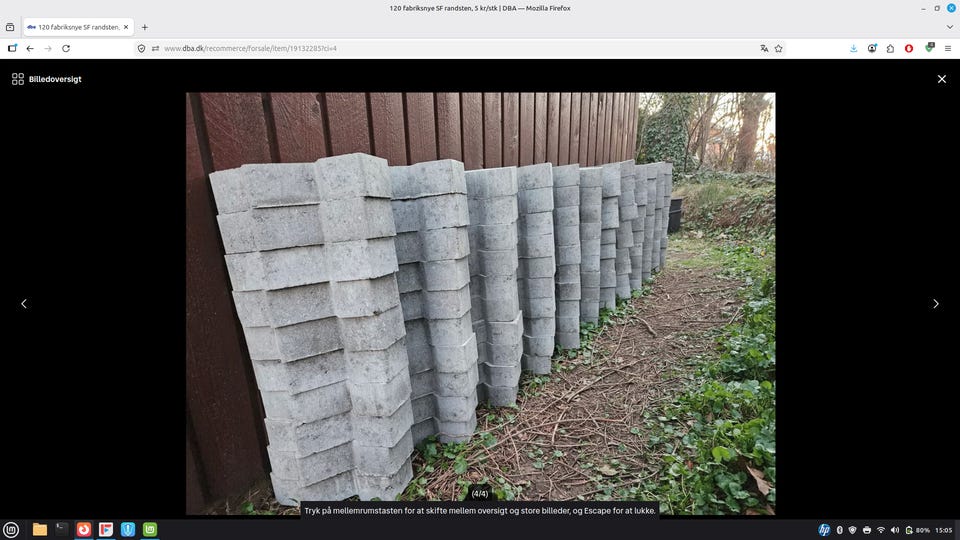Translate this page icon
The image size is (960, 540).
764,48
